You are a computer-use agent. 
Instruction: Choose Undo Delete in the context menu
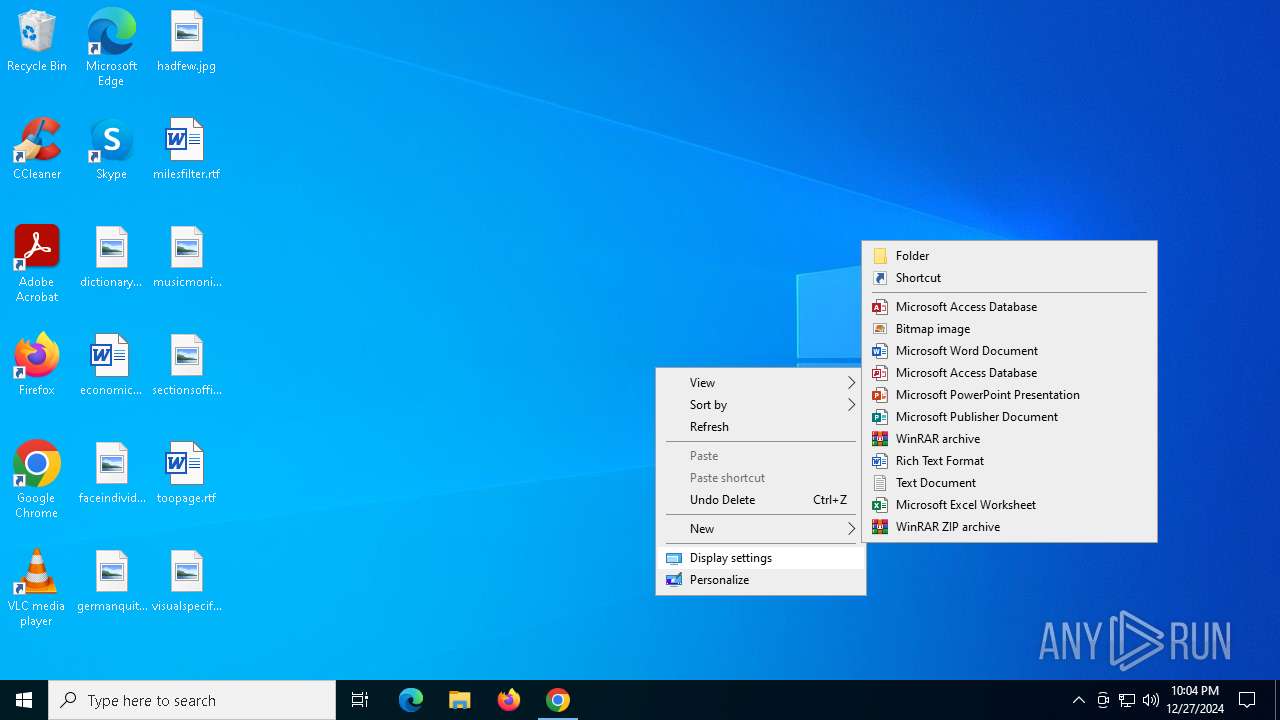[x=761, y=500]
